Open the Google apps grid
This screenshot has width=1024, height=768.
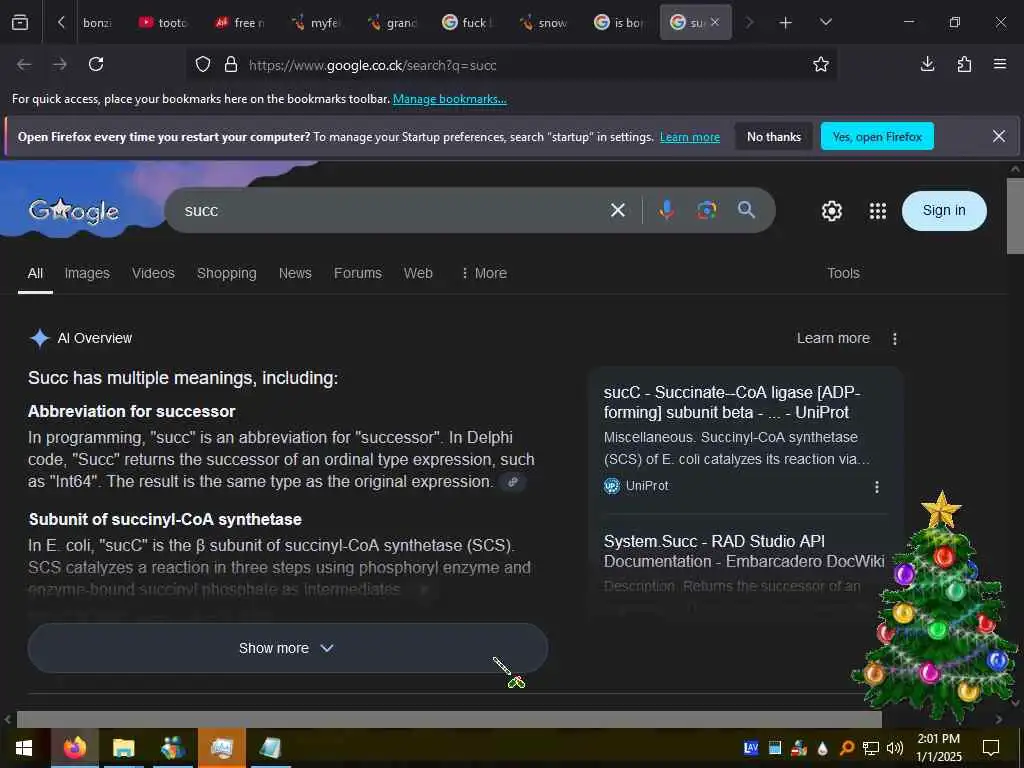click(878, 210)
